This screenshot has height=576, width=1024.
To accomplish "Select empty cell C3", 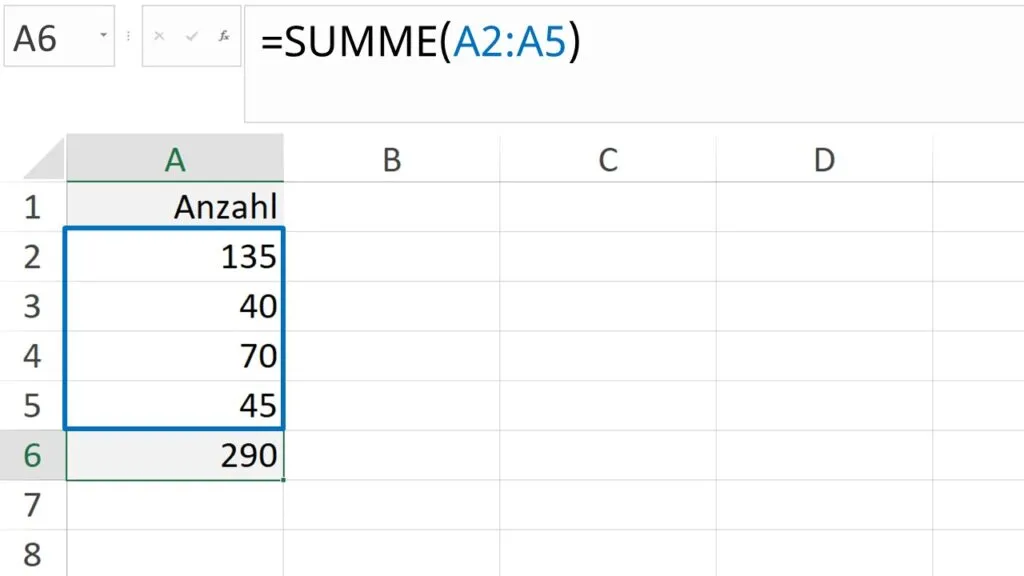I will [608, 306].
